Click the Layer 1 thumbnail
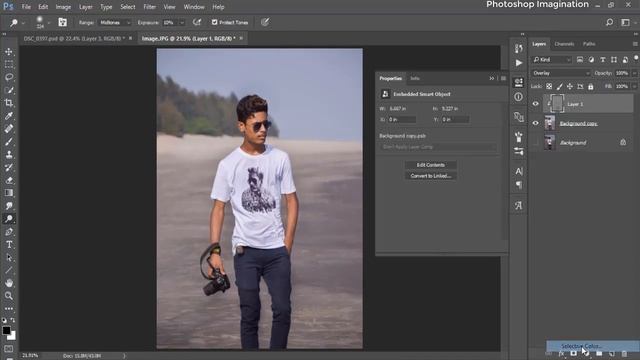The image size is (640, 360). click(557, 104)
